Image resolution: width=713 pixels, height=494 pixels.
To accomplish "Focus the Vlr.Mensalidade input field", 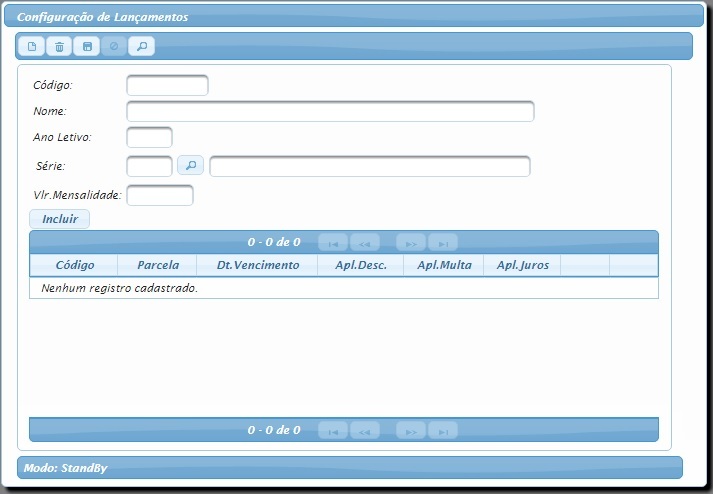I will tap(160, 195).
